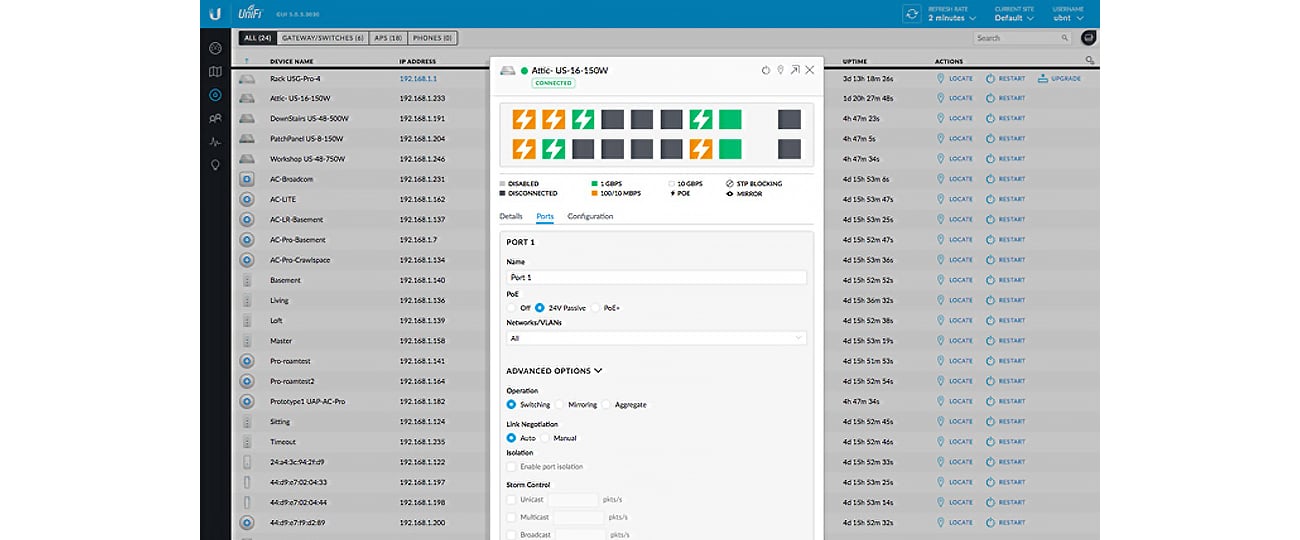
Task: Click the port Name input field
Action: pos(656,277)
